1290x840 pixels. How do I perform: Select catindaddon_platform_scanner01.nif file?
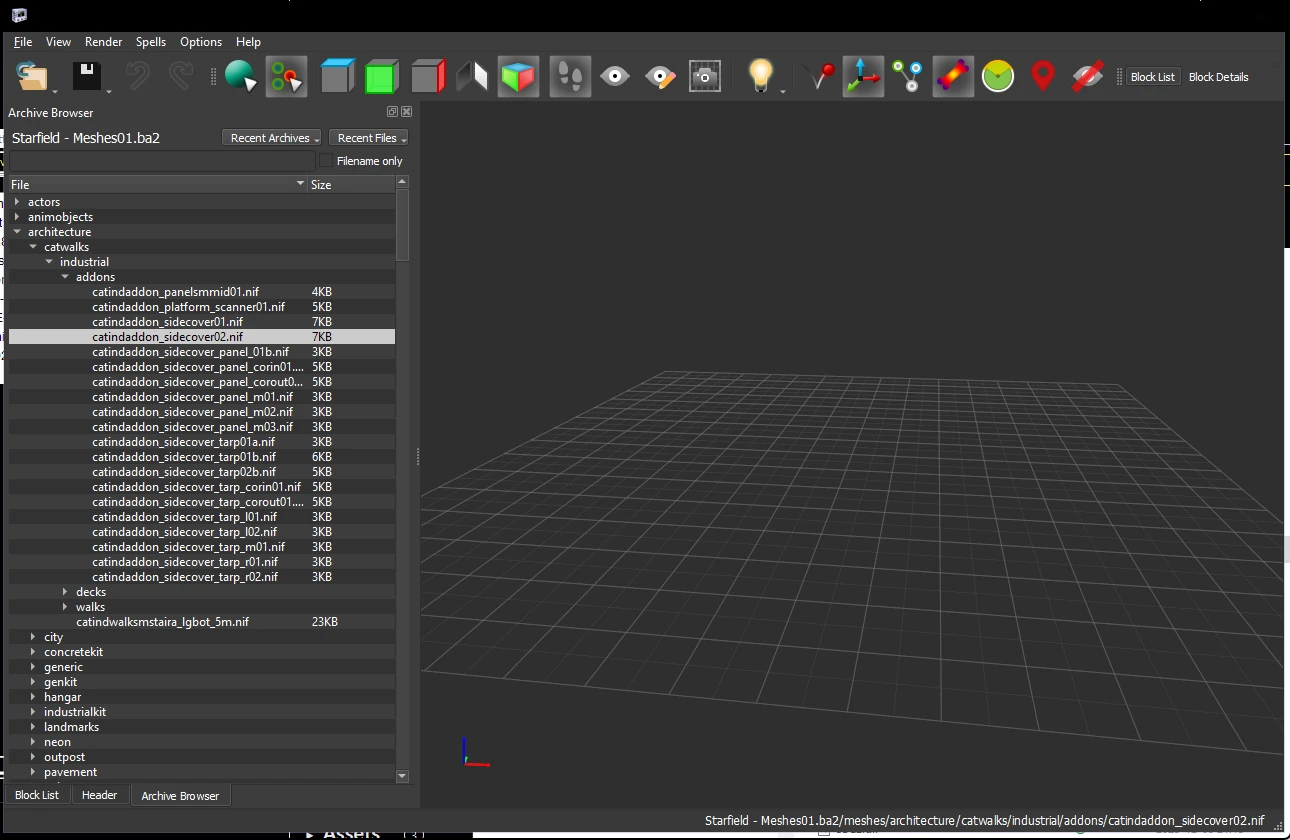188,307
